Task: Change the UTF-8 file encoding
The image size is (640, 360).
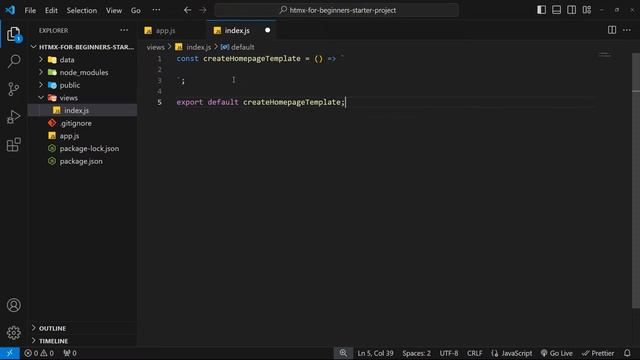Action: (449, 353)
